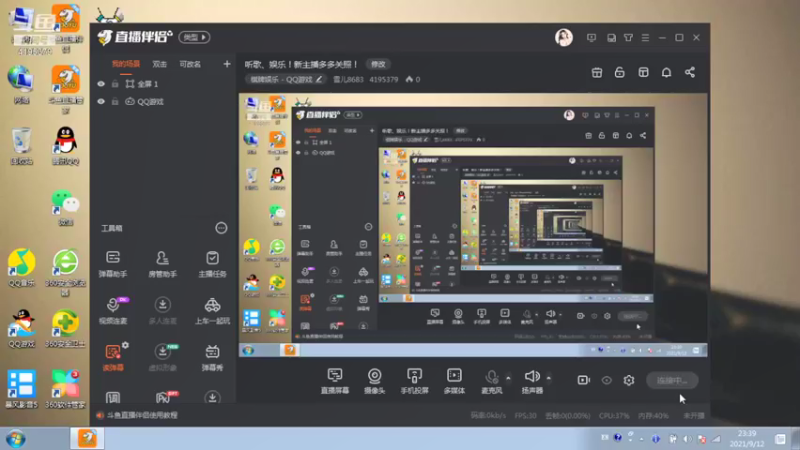Screen dimensions: 800x450
Task: Switch to 我的场景 tab
Action: (x=126, y=64)
